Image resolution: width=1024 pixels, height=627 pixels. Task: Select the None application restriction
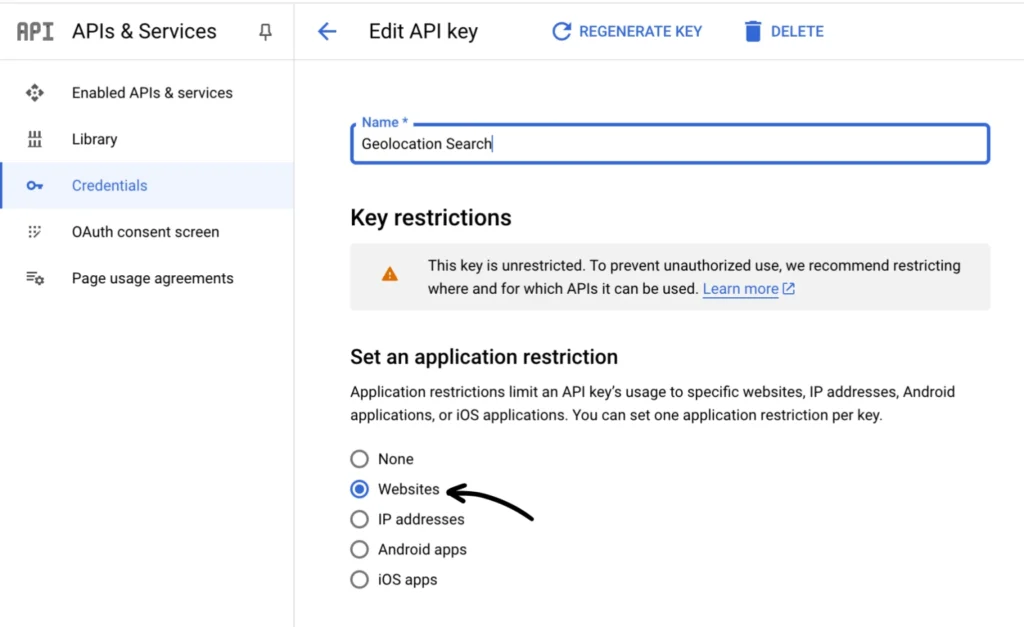click(359, 459)
